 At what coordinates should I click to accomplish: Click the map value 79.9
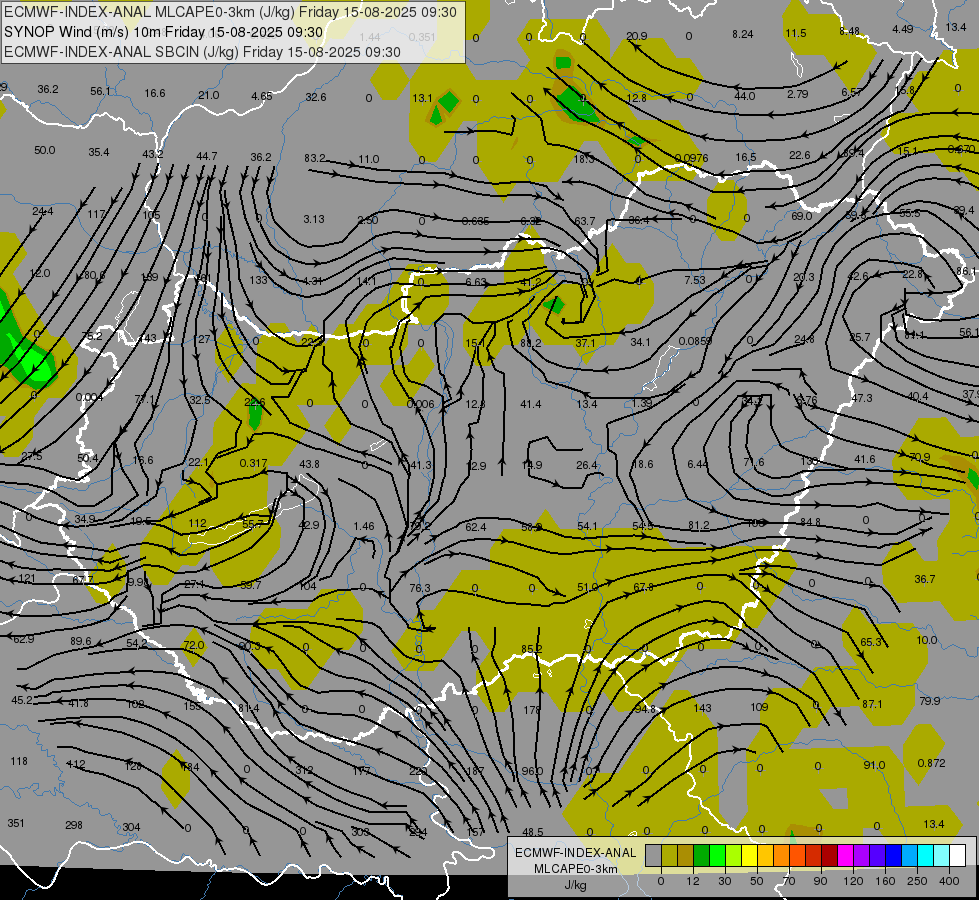[930, 701]
